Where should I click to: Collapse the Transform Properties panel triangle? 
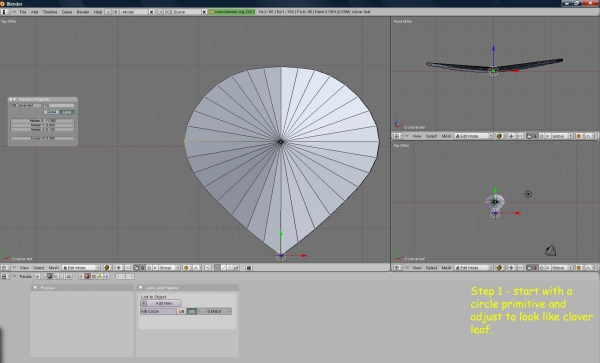point(15,99)
